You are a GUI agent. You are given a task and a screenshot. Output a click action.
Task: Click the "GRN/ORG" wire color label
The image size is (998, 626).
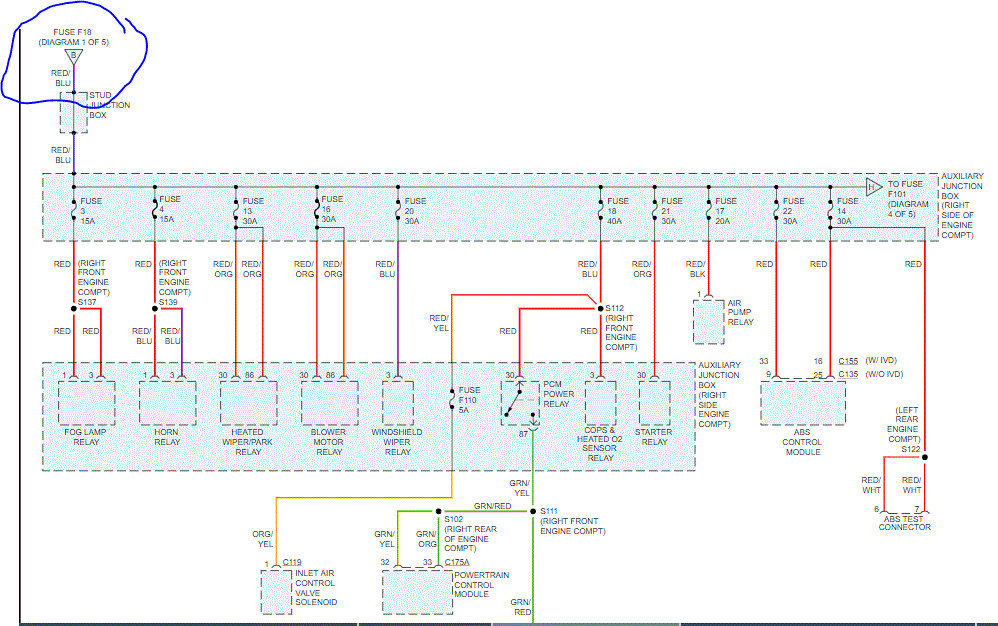click(x=426, y=539)
